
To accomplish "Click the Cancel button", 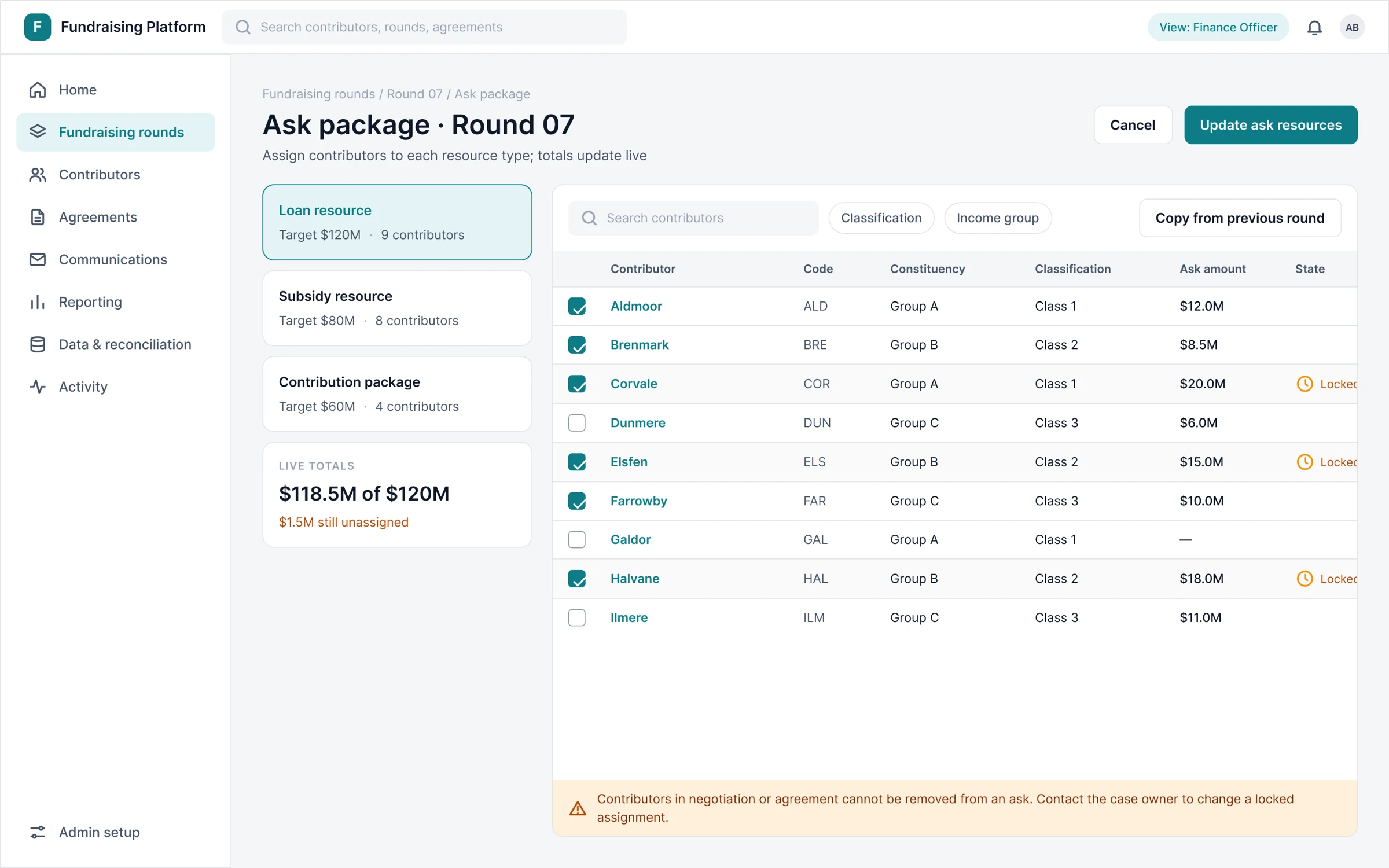I will (x=1133, y=125).
